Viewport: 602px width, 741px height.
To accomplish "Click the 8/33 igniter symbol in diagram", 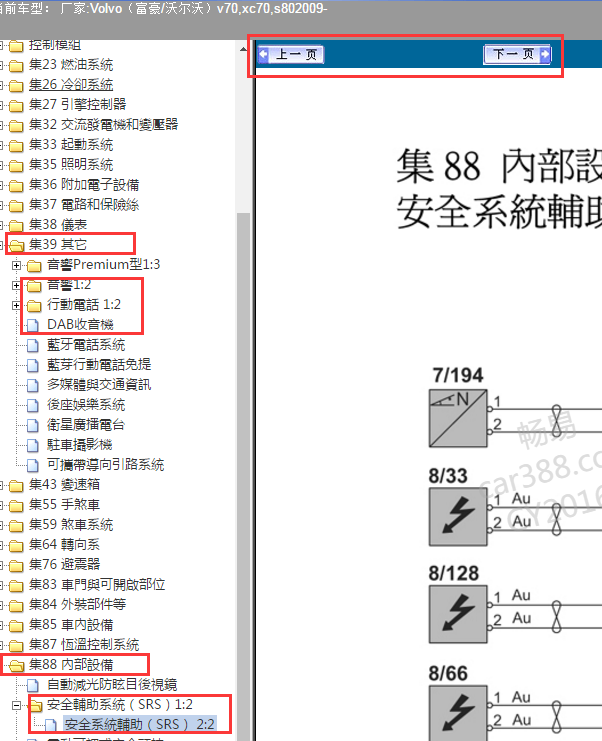I will click(x=458, y=517).
